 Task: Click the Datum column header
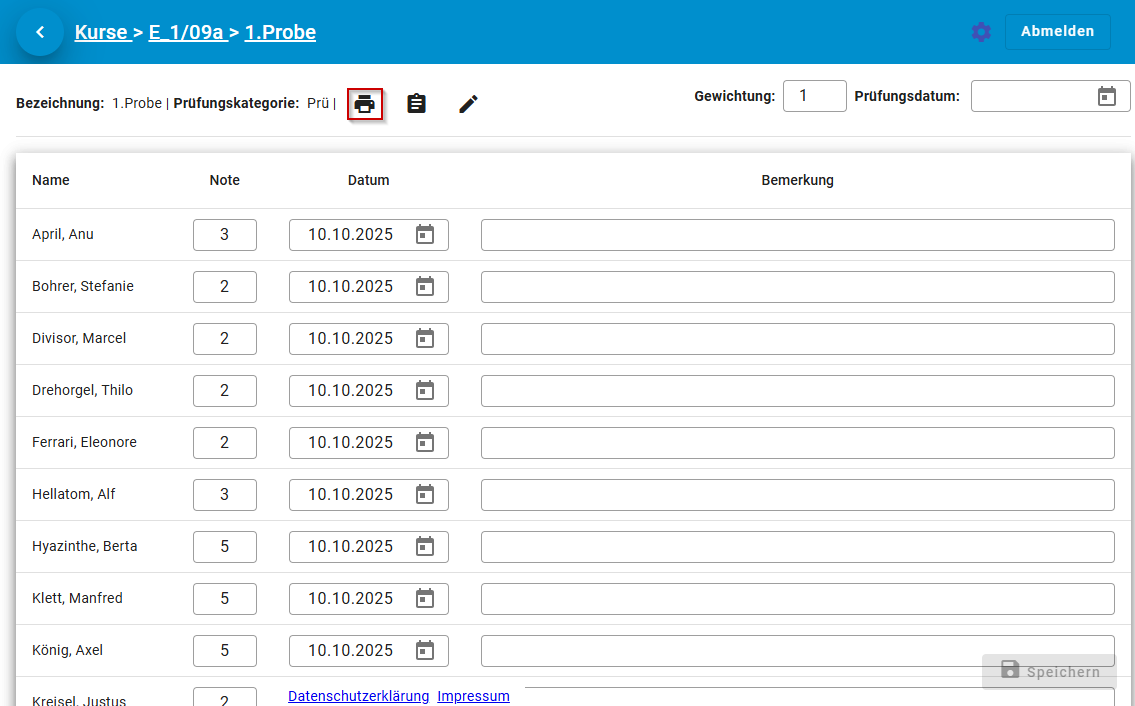point(368,180)
